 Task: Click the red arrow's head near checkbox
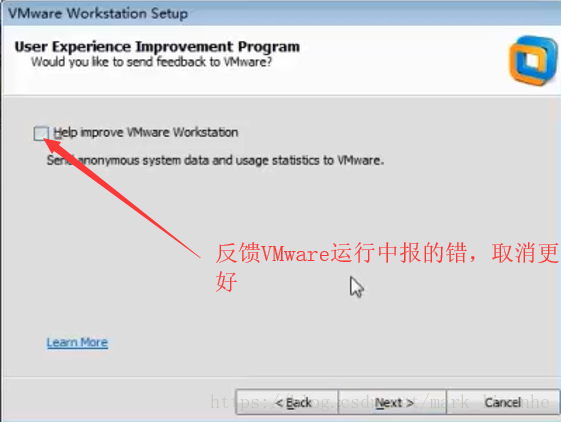coord(53,145)
